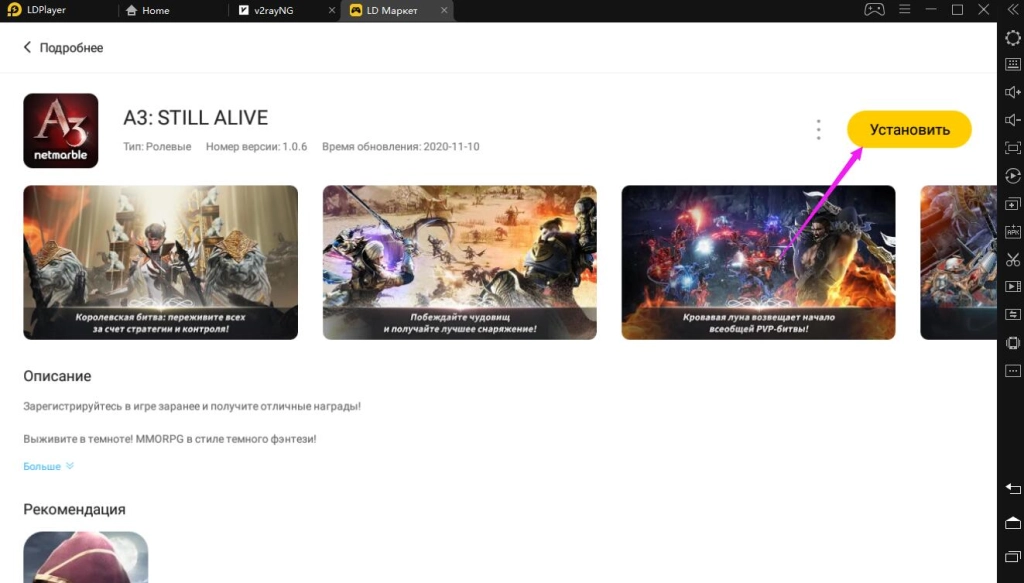
Task: Click the yellow "Установить" install button
Action: [908, 130]
